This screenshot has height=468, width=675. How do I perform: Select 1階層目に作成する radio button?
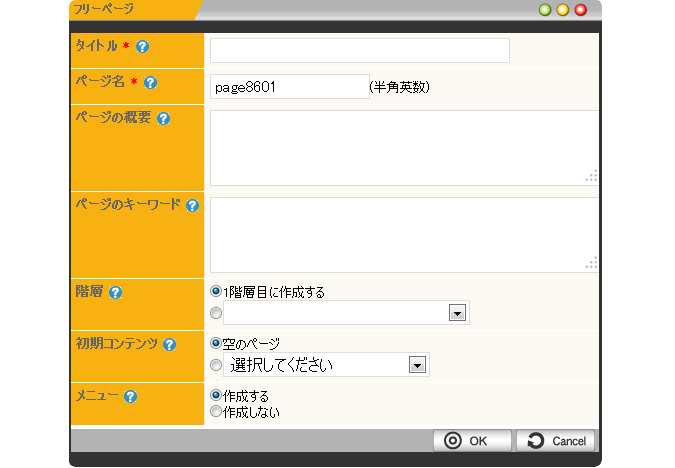pyautogui.click(x=216, y=291)
